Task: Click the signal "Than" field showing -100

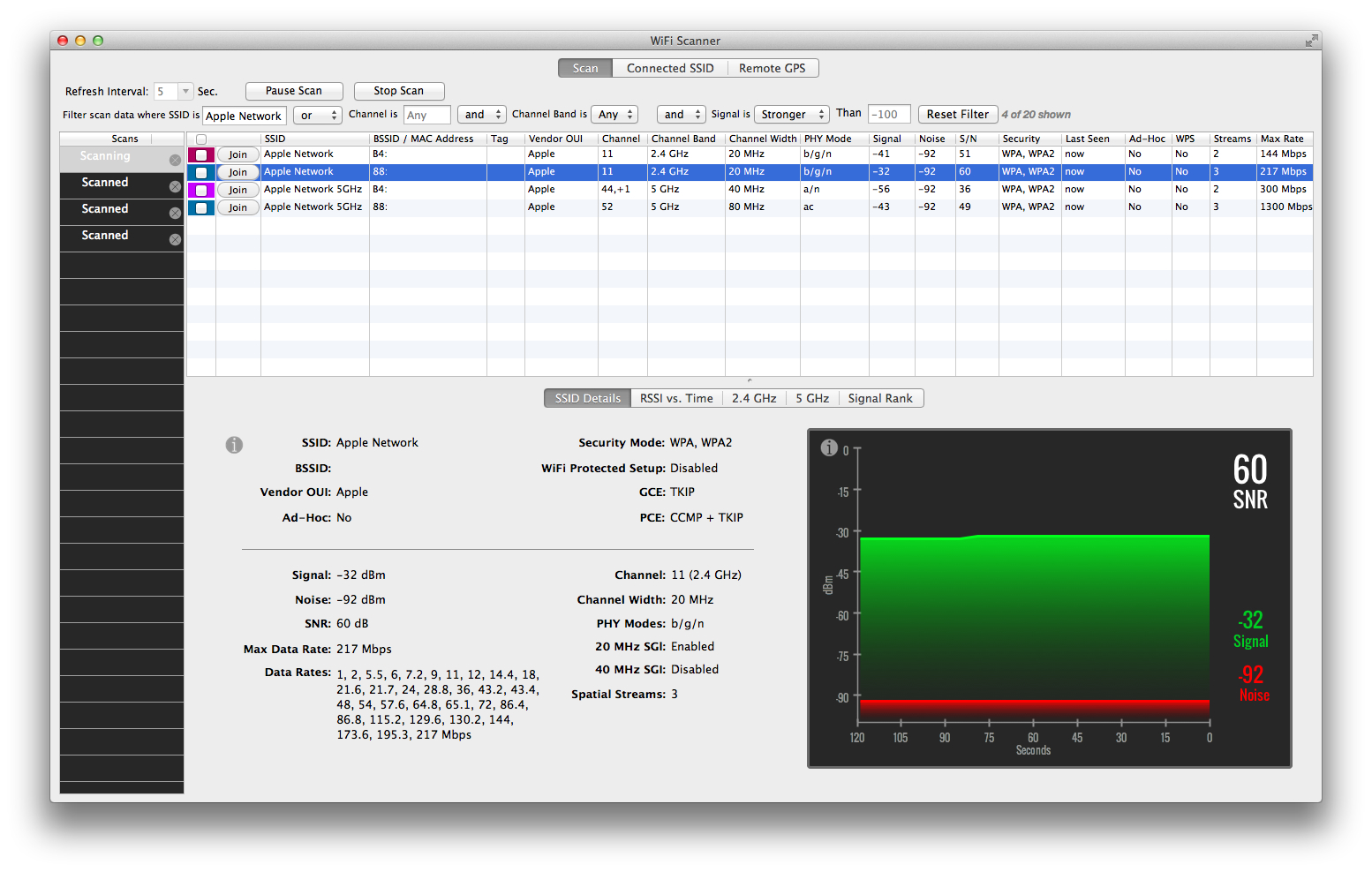Action: point(889,115)
